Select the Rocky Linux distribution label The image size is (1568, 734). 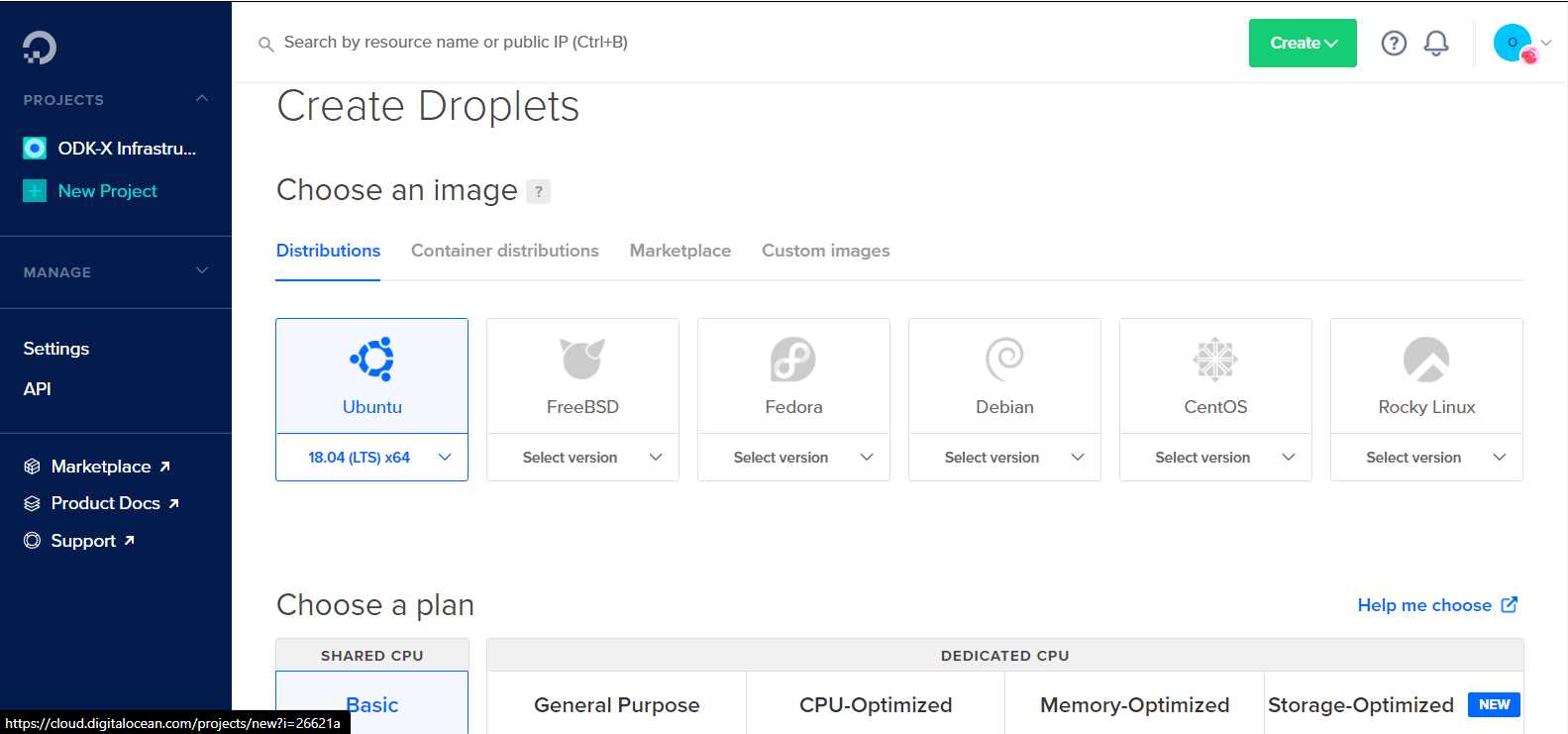tap(1426, 407)
